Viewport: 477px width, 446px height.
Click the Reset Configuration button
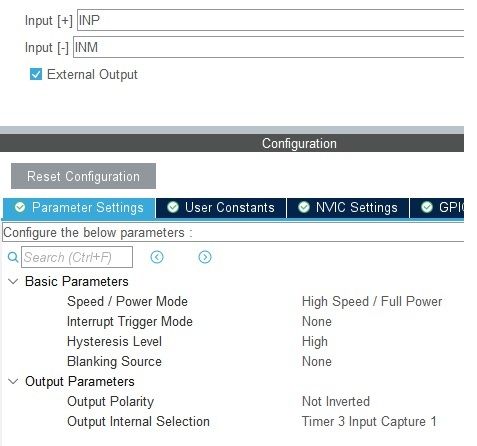pos(83,176)
